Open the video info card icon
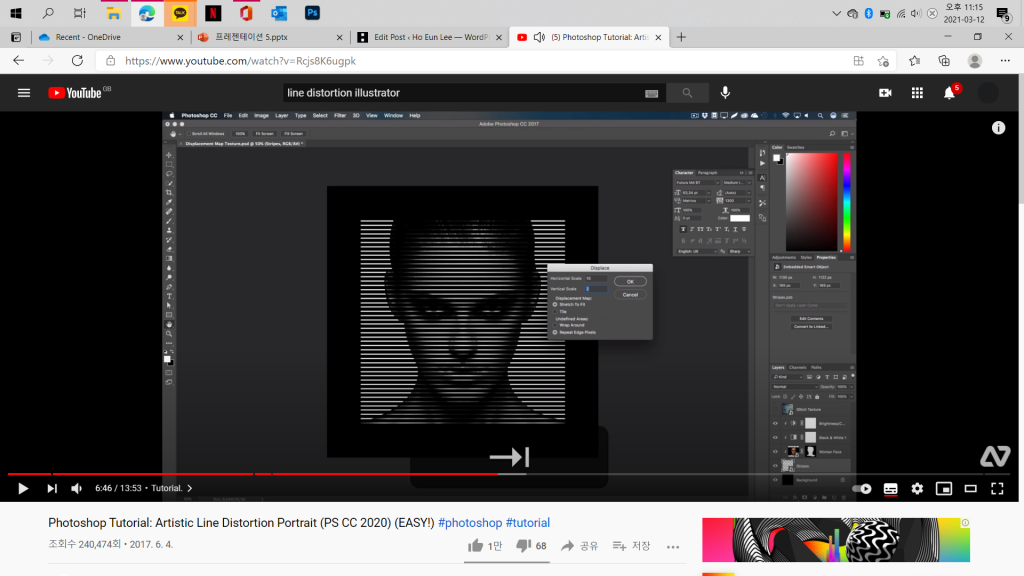Viewport: 1024px width, 576px height. click(x=999, y=128)
